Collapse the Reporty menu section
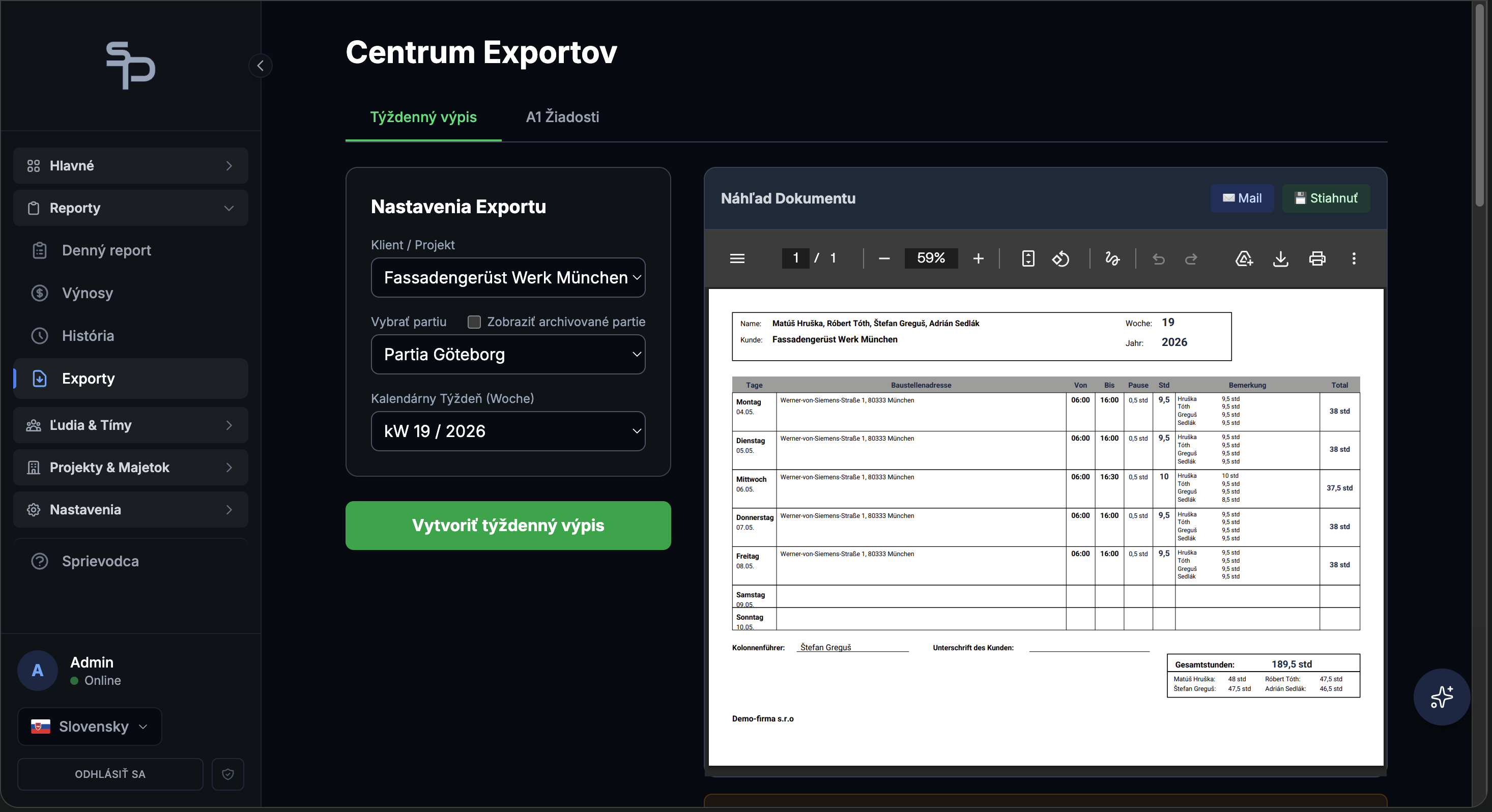 point(131,208)
